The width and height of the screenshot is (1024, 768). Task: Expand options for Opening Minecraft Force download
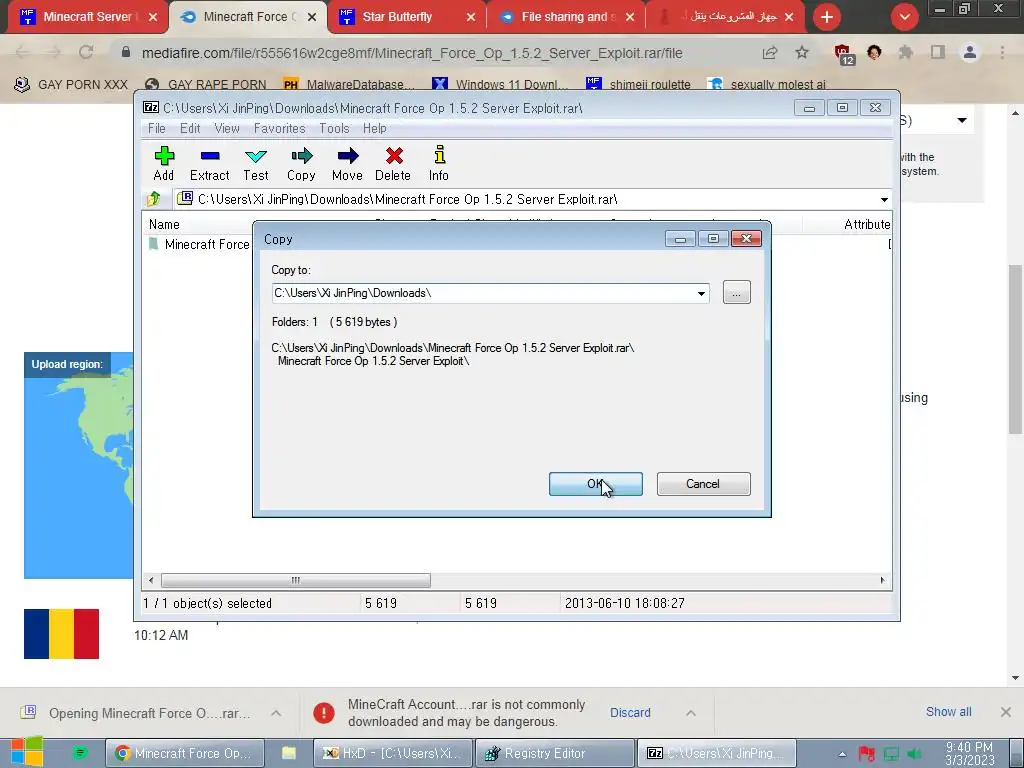pyautogui.click(x=276, y=713)
